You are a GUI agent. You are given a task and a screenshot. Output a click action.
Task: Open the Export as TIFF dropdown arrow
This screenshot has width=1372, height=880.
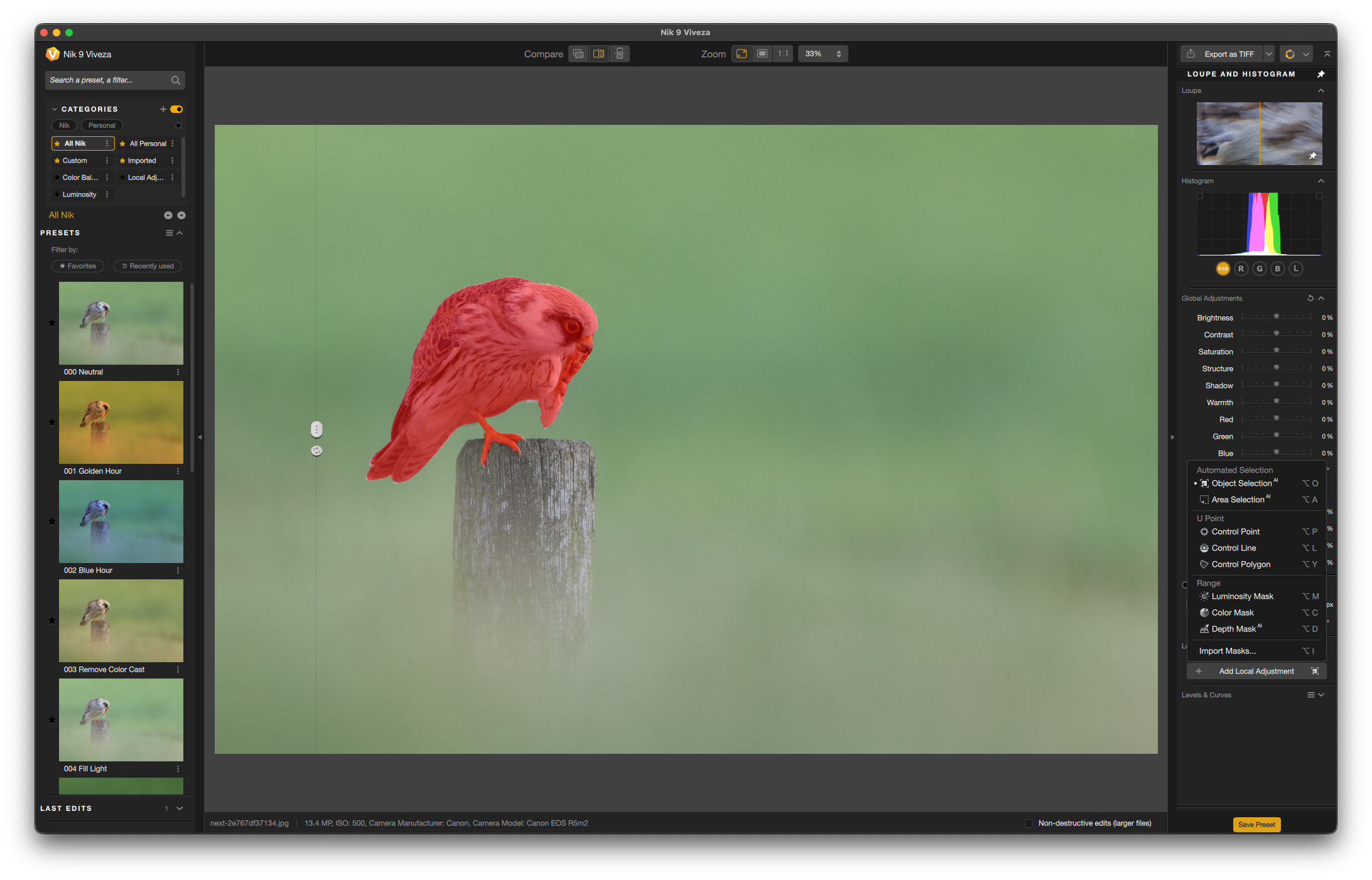click(x=1269, y=54)
